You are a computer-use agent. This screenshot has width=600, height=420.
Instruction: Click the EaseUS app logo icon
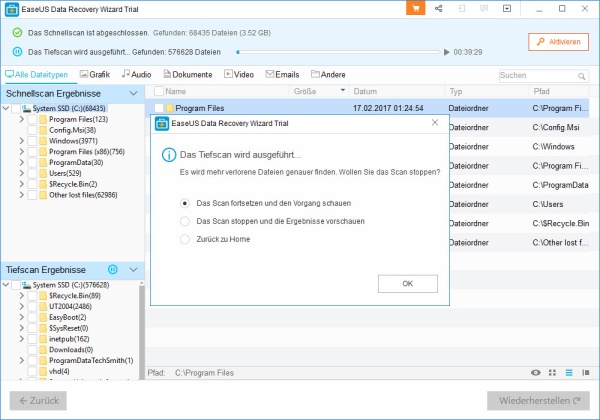11,9
